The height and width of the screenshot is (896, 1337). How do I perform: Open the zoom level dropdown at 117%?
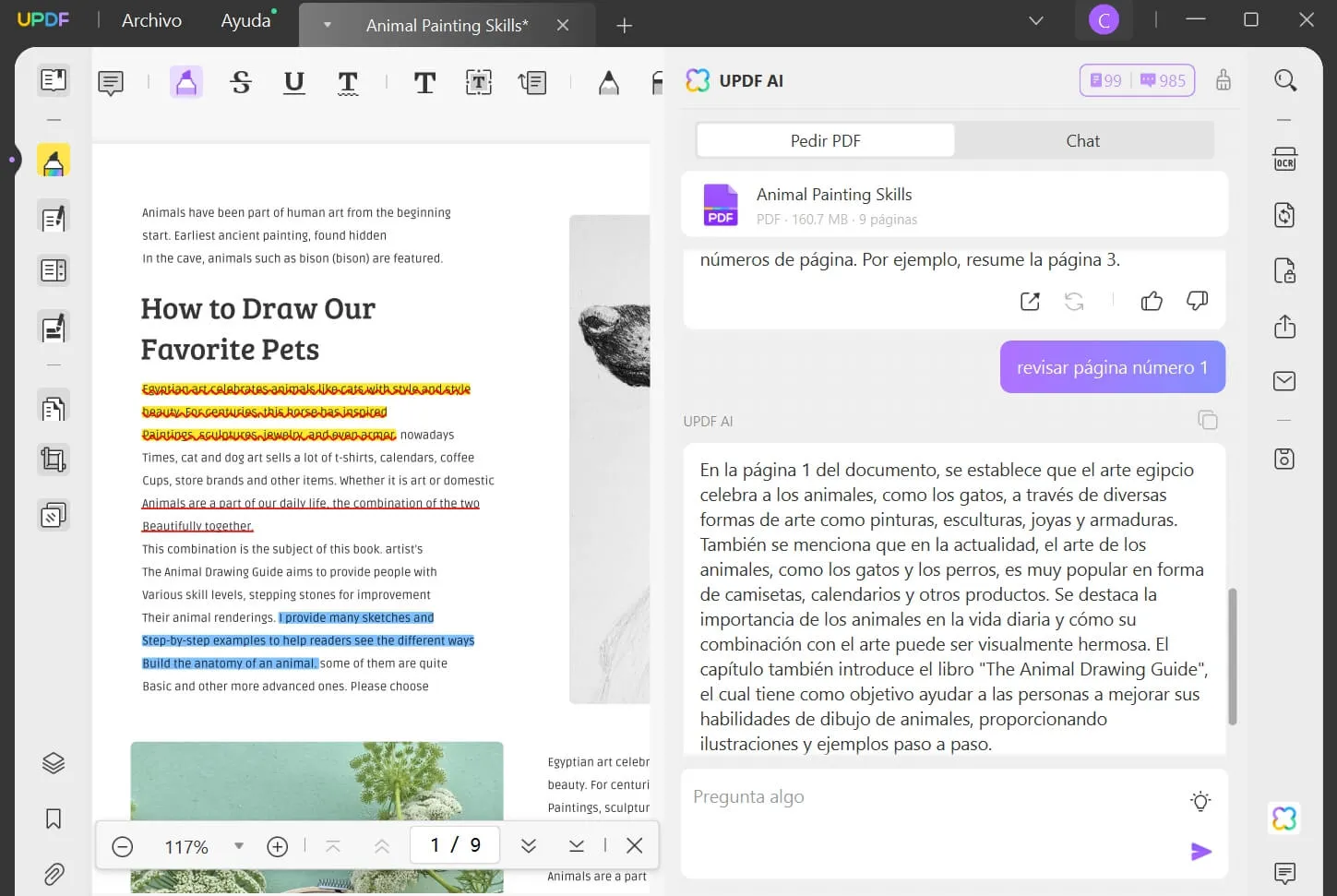(239, 845)
